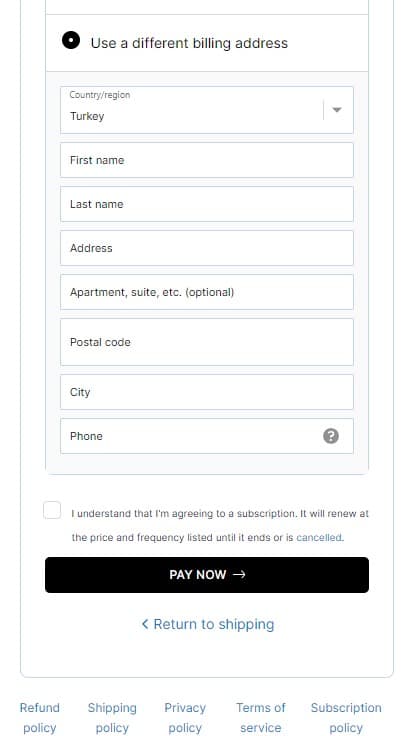Focus the Last name input field
Viewport: 414px width, 736px height.
coord(207,204)
